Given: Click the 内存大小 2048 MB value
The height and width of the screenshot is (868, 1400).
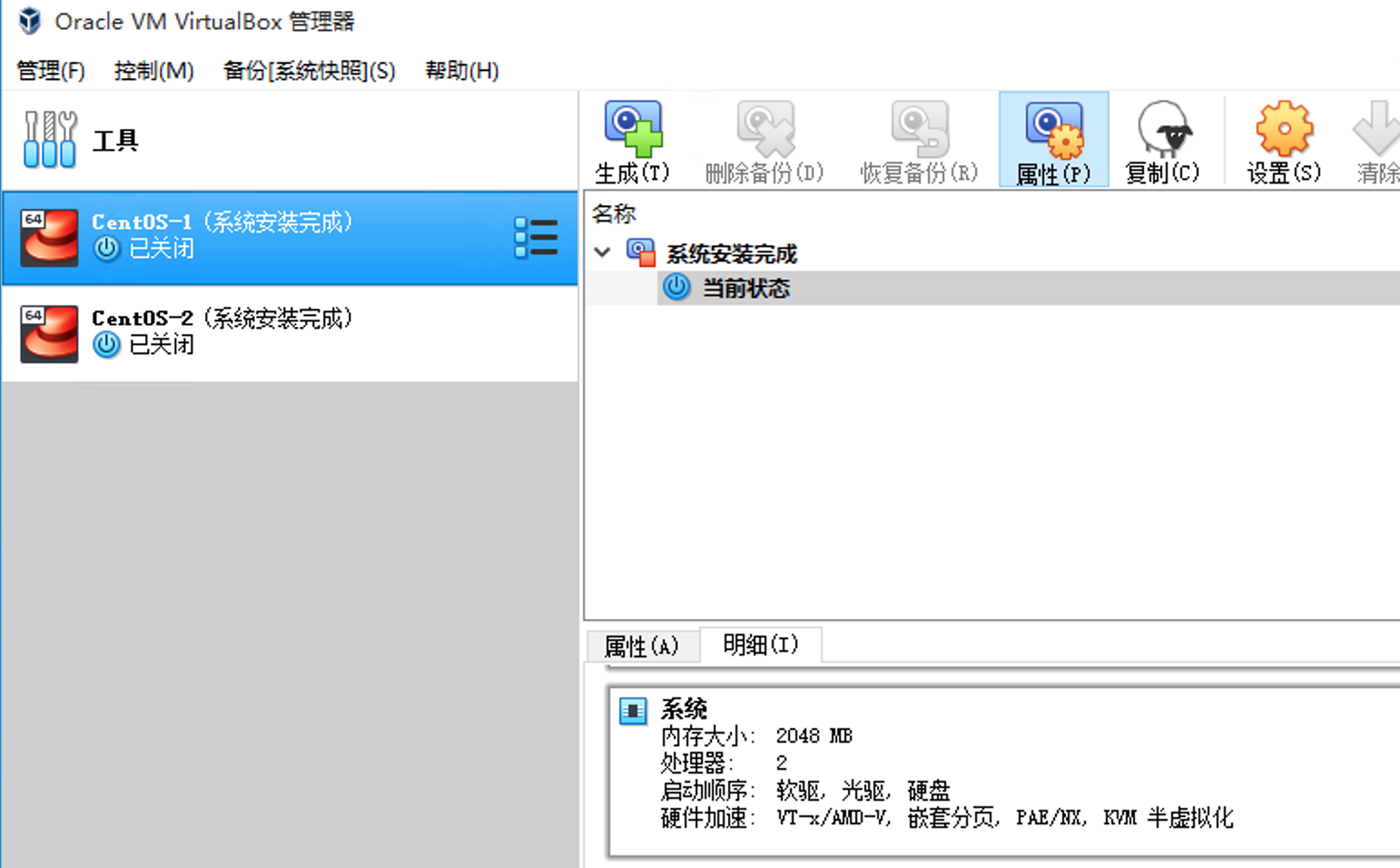Looking at the screenshot, I should tap(814, 735).
